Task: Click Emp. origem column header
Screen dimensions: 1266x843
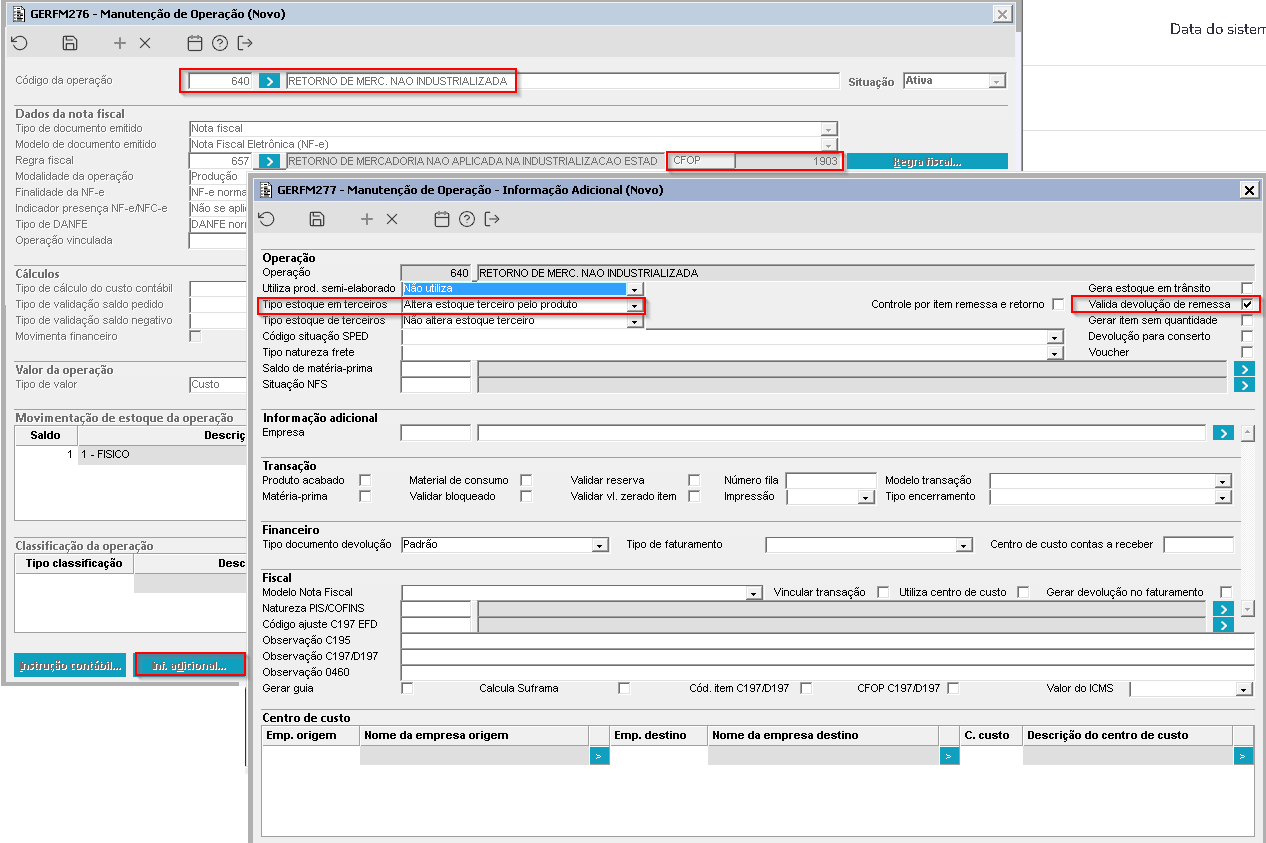Action: (311, 735)
